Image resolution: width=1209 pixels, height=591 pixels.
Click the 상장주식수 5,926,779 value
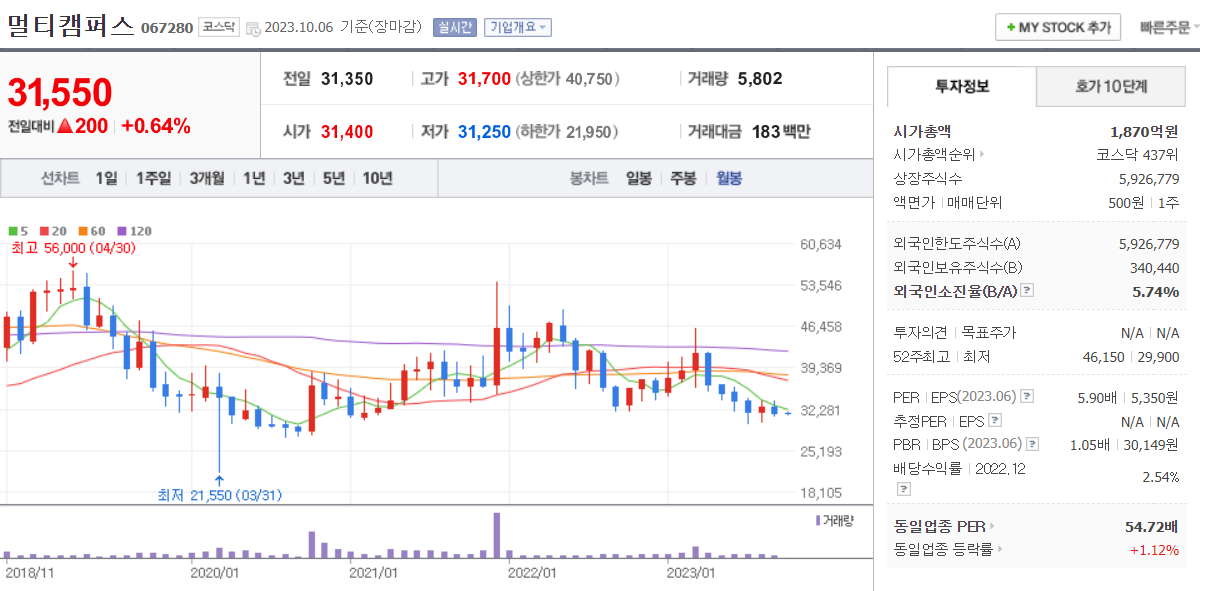[x=1149, y=179]
